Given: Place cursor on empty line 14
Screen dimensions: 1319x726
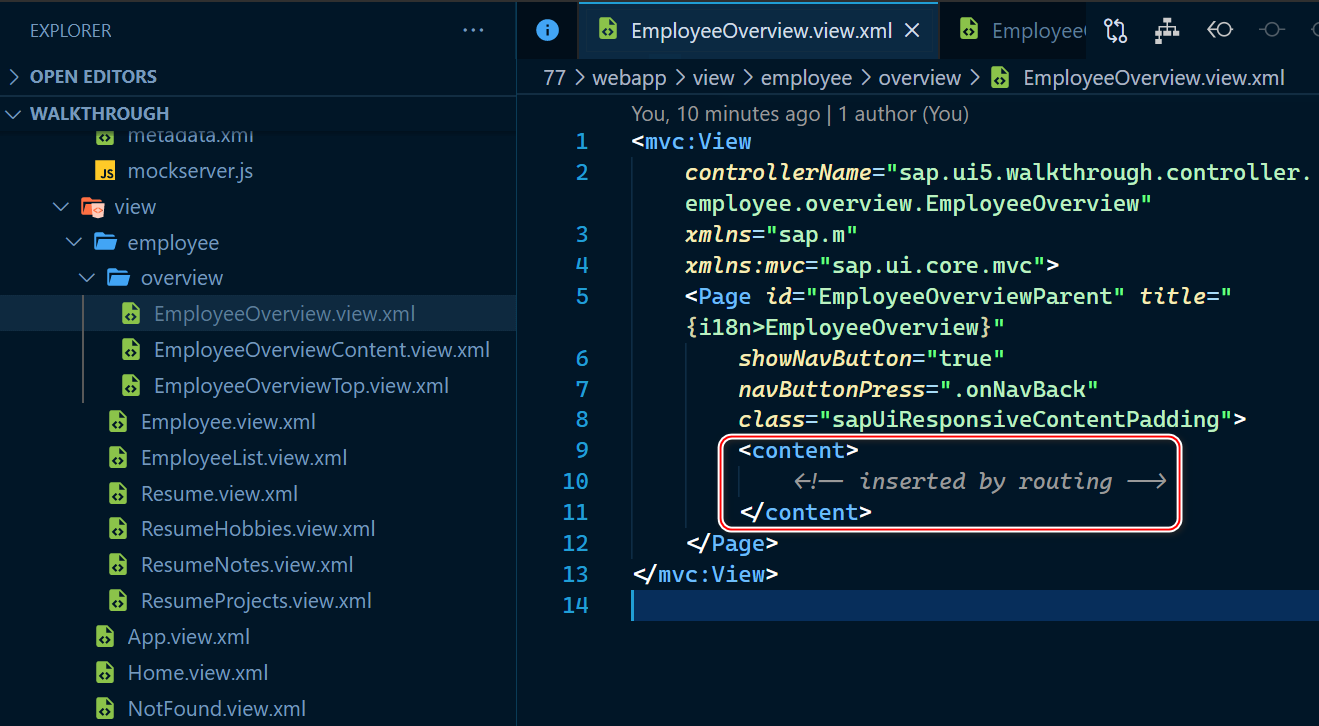Looking at the screenshot, I should (975, 605).
